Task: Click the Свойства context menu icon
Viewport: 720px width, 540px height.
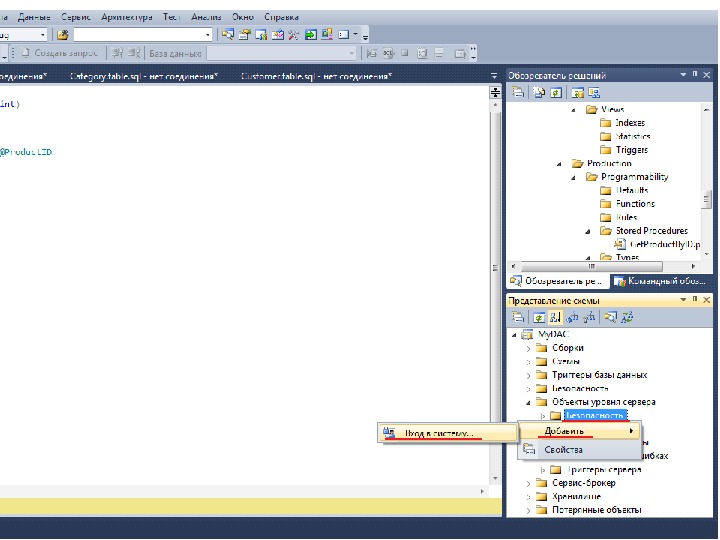Action: [529, 449]
